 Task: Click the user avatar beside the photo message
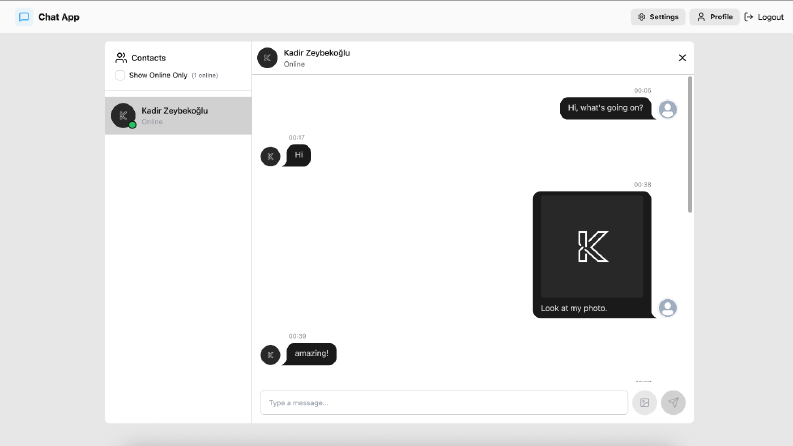(668, 307)
